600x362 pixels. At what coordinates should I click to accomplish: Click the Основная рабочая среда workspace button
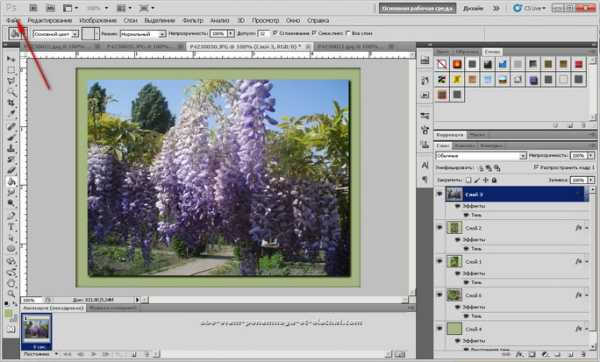tap(417, 8)
